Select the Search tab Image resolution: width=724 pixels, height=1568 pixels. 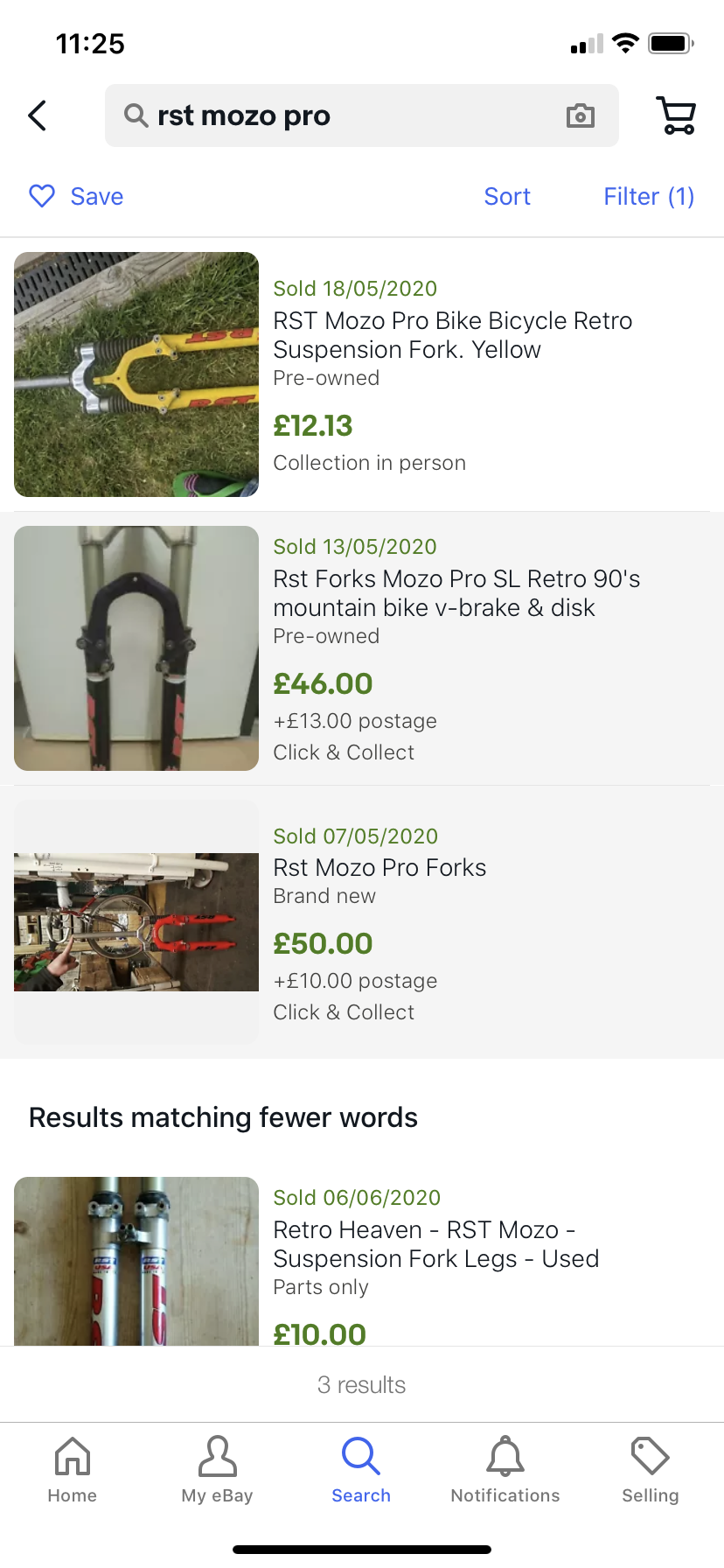(361, 1470)
